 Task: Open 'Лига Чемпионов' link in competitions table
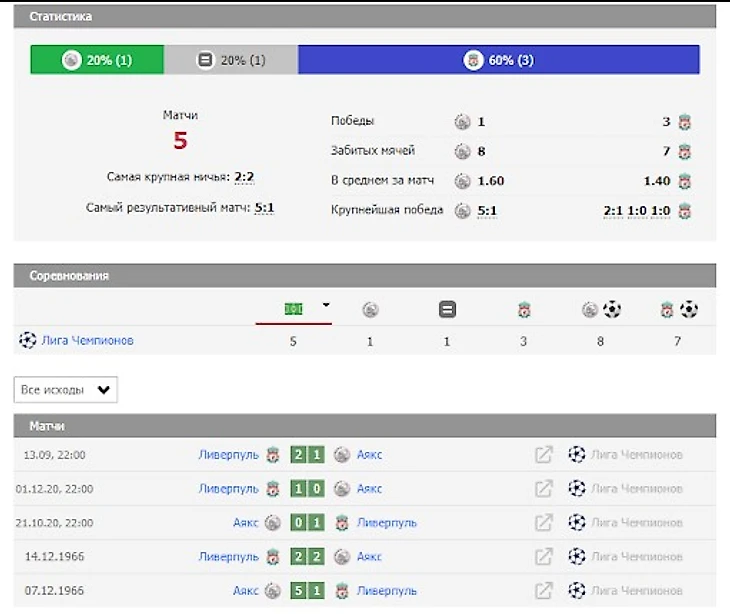click(87, 340)
